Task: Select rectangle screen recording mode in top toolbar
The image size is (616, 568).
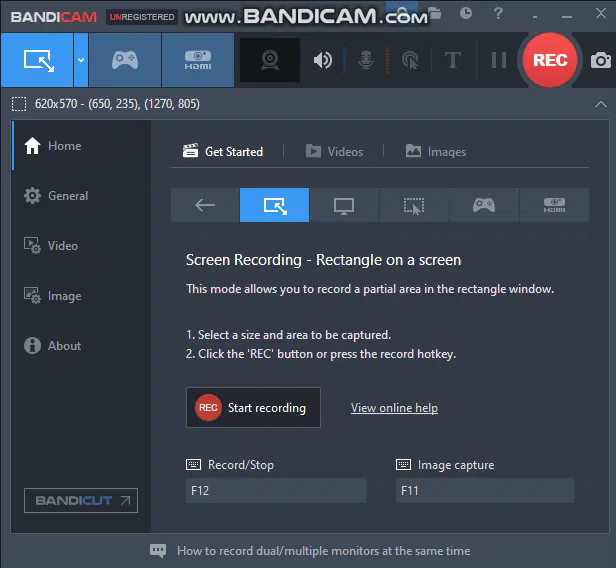Action: [37, 60]
